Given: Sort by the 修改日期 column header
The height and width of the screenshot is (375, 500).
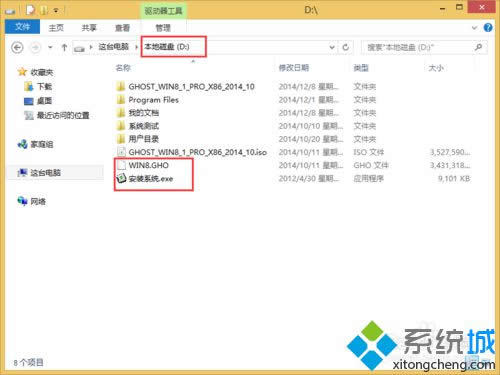Looking at the screenshot, I should point(294,68).
